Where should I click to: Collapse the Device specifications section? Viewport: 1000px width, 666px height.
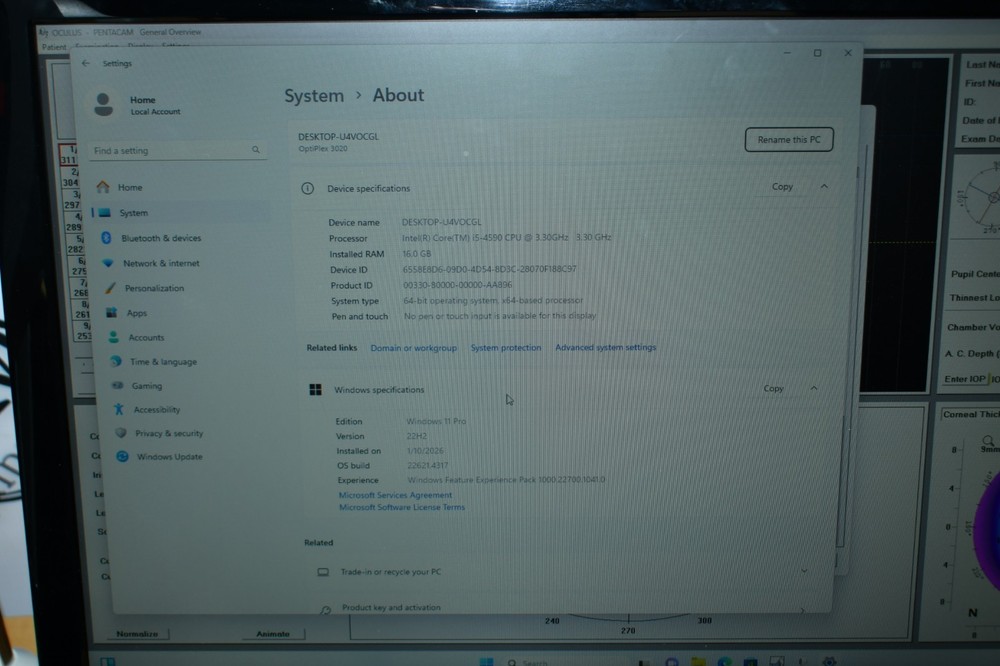(x=824, y=186)
